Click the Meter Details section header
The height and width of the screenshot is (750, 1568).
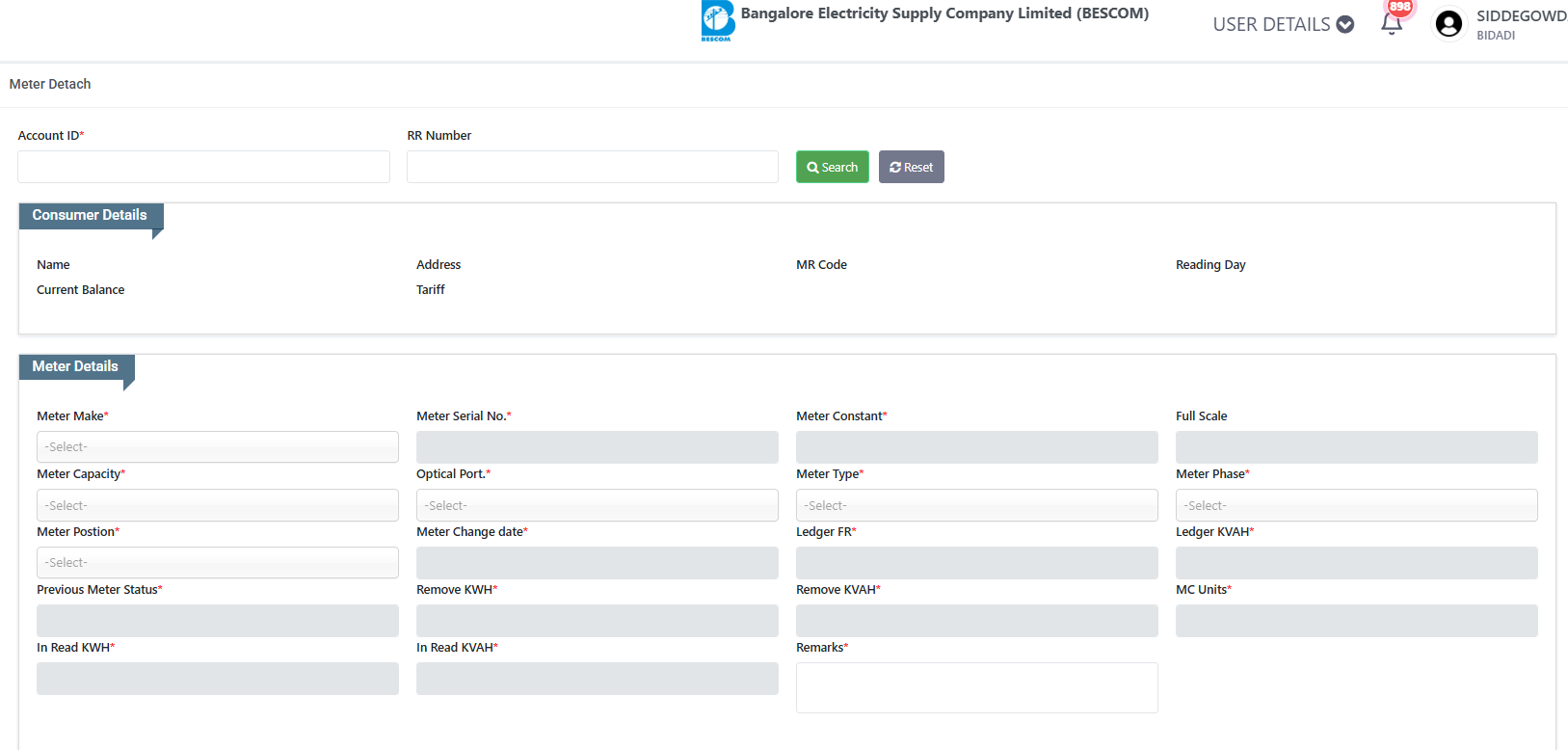coord(75,367)
